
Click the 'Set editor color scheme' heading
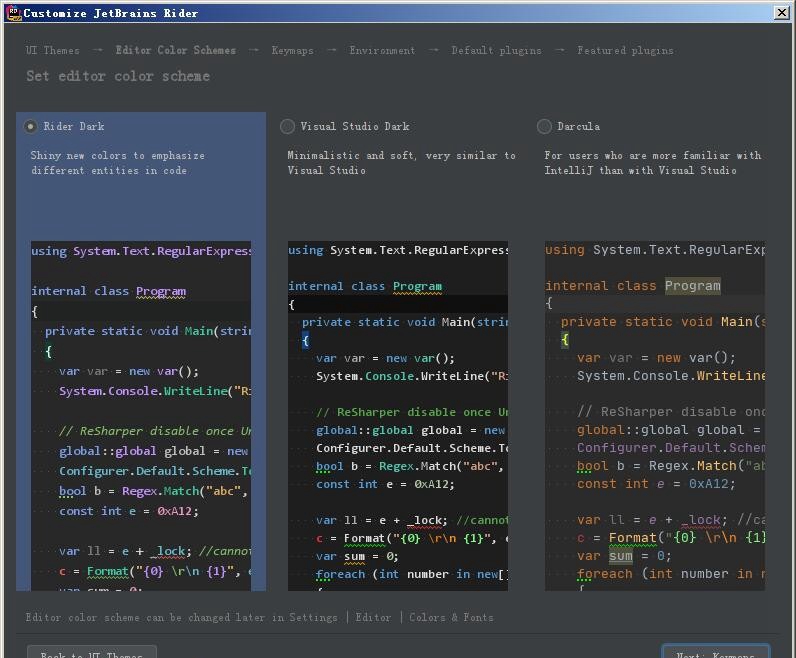pos(118,76)
